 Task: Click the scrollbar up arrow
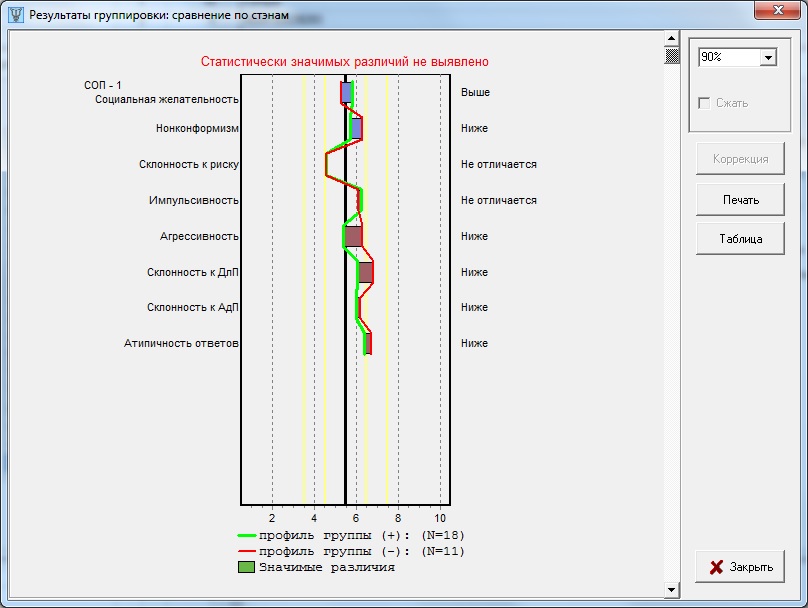coord(672,39)
